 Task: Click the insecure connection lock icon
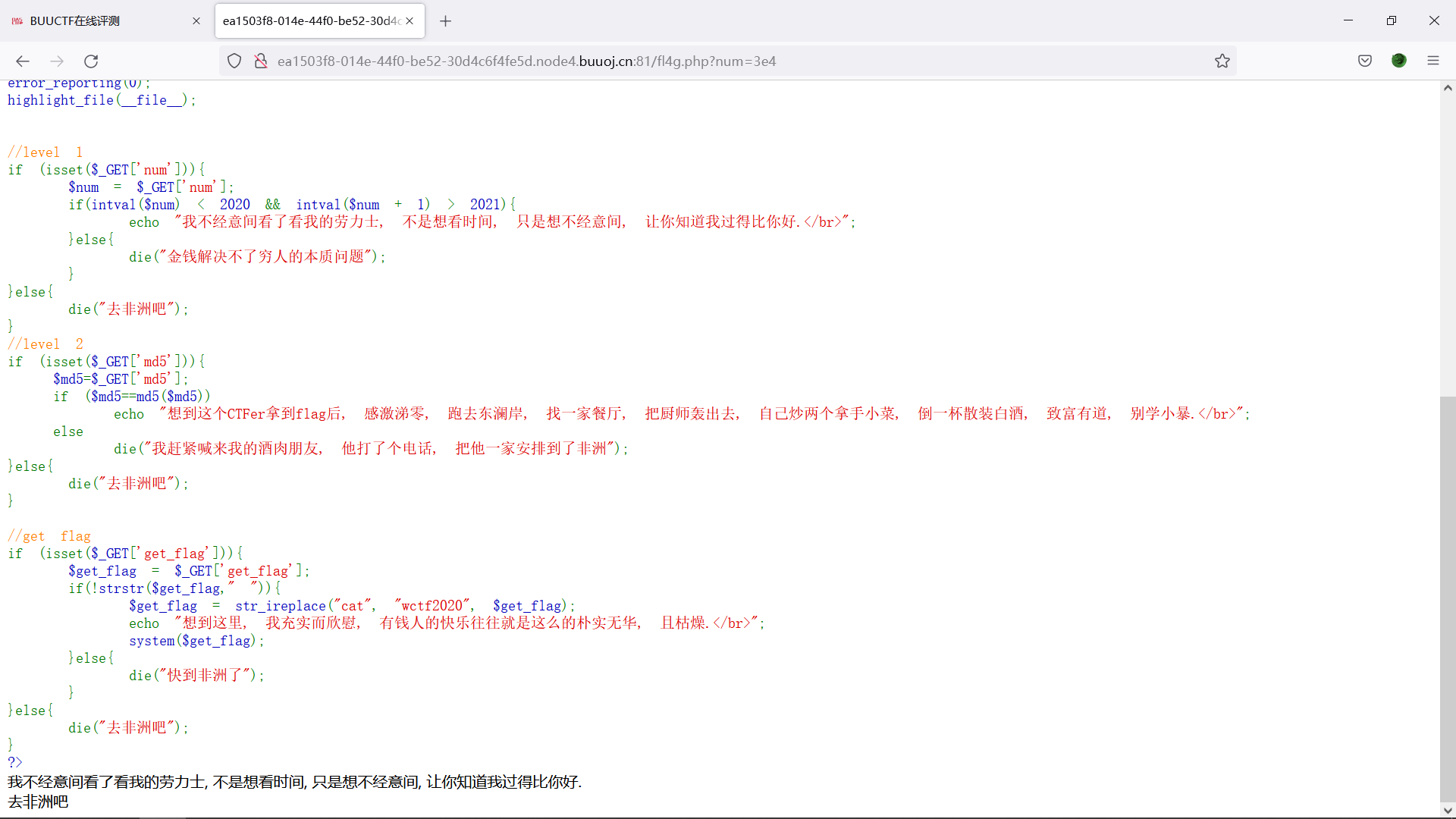pyautogui.click(x=261, y=61)
